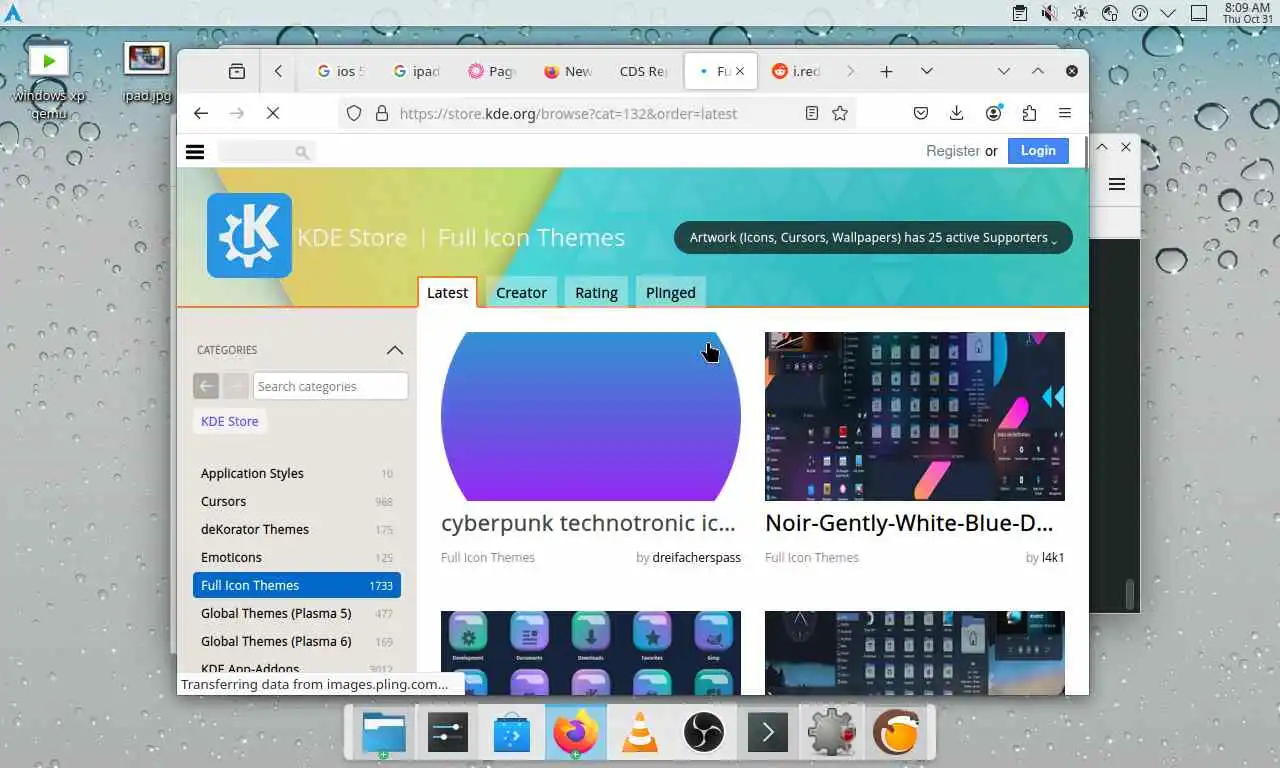Stop loading the current page

[x=272, y=113]
